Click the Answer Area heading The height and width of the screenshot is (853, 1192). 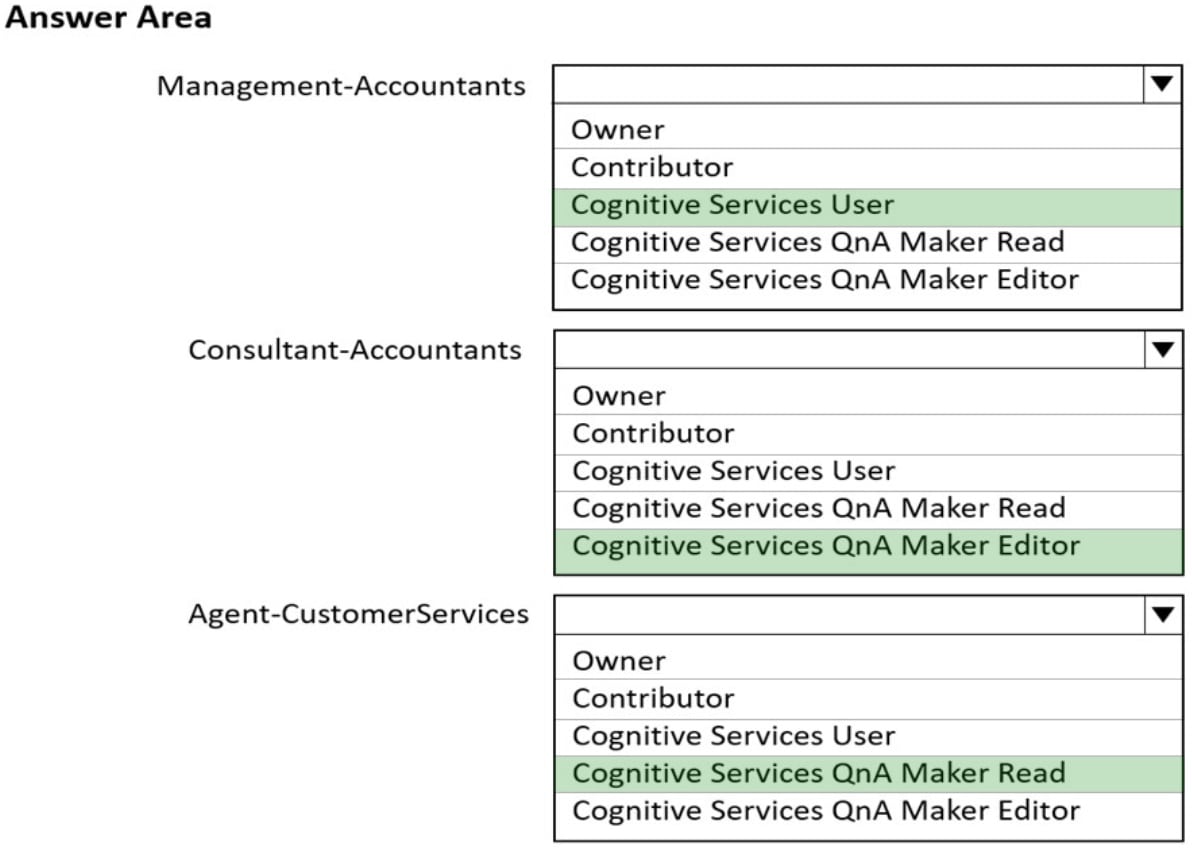(x=105, y=18)
